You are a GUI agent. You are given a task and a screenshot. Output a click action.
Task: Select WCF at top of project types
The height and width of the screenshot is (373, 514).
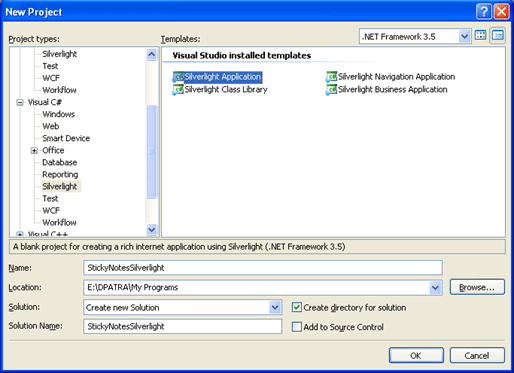pyautogui.click(x=51, y=78)
